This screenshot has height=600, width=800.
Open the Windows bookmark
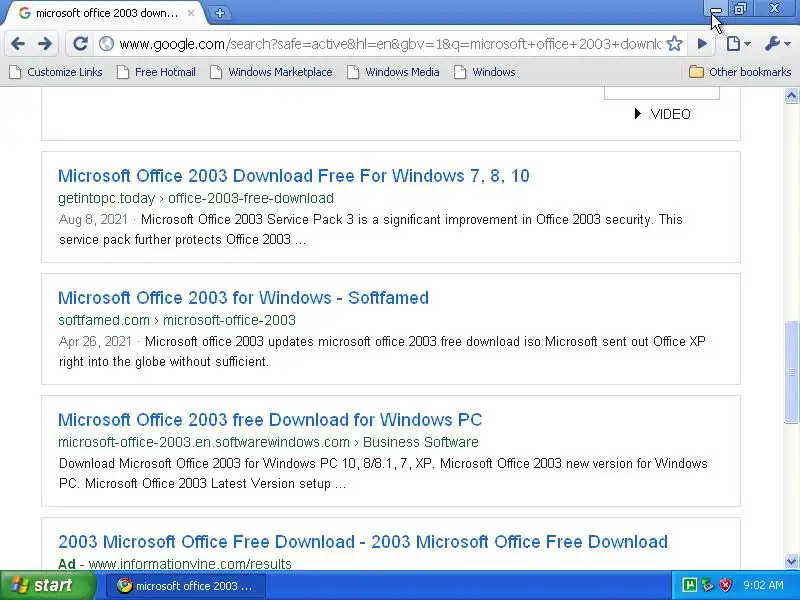tap(485, 72)
